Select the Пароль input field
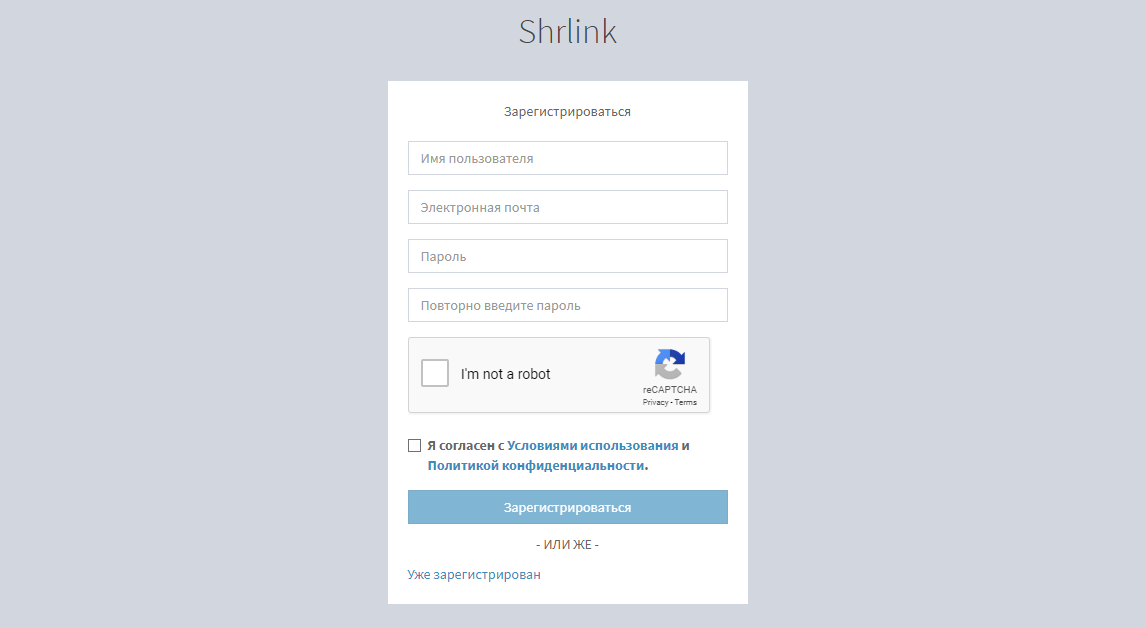 (568, 256)
